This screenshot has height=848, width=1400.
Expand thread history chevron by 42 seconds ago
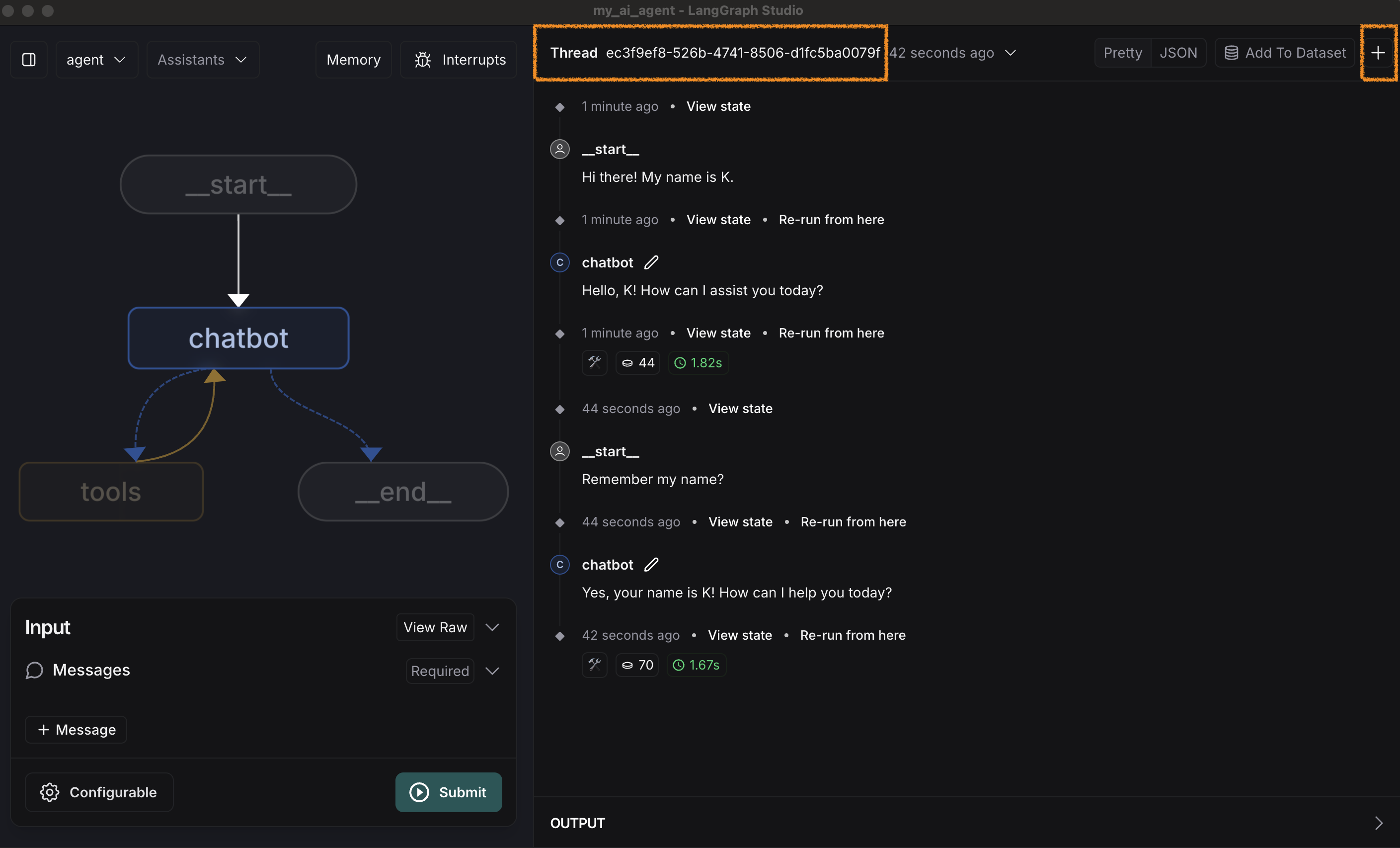click(1010, 53)
